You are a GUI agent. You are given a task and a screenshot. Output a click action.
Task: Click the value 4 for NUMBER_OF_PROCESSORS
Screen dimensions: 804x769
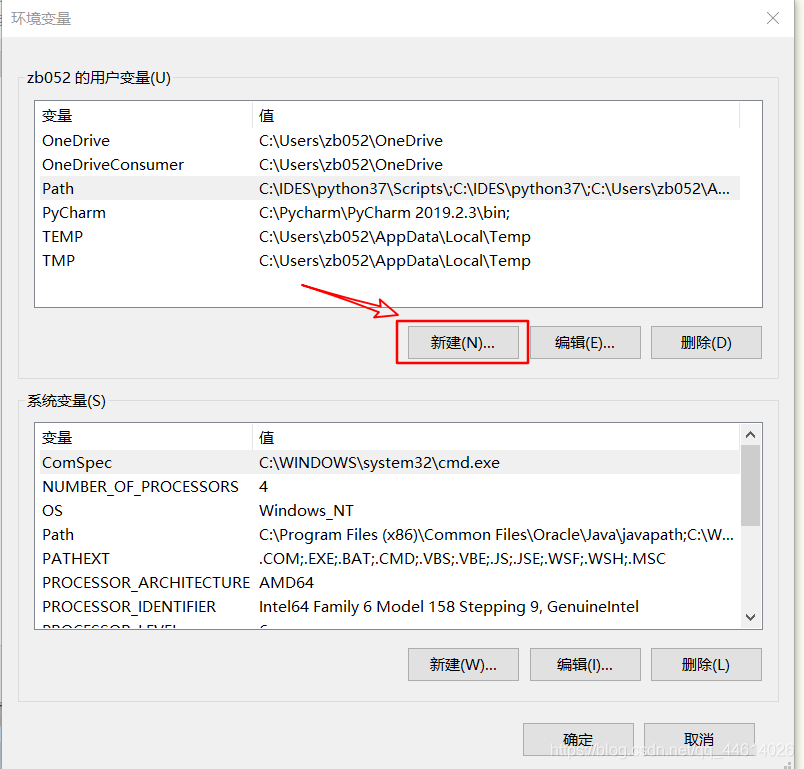(264, 487)
